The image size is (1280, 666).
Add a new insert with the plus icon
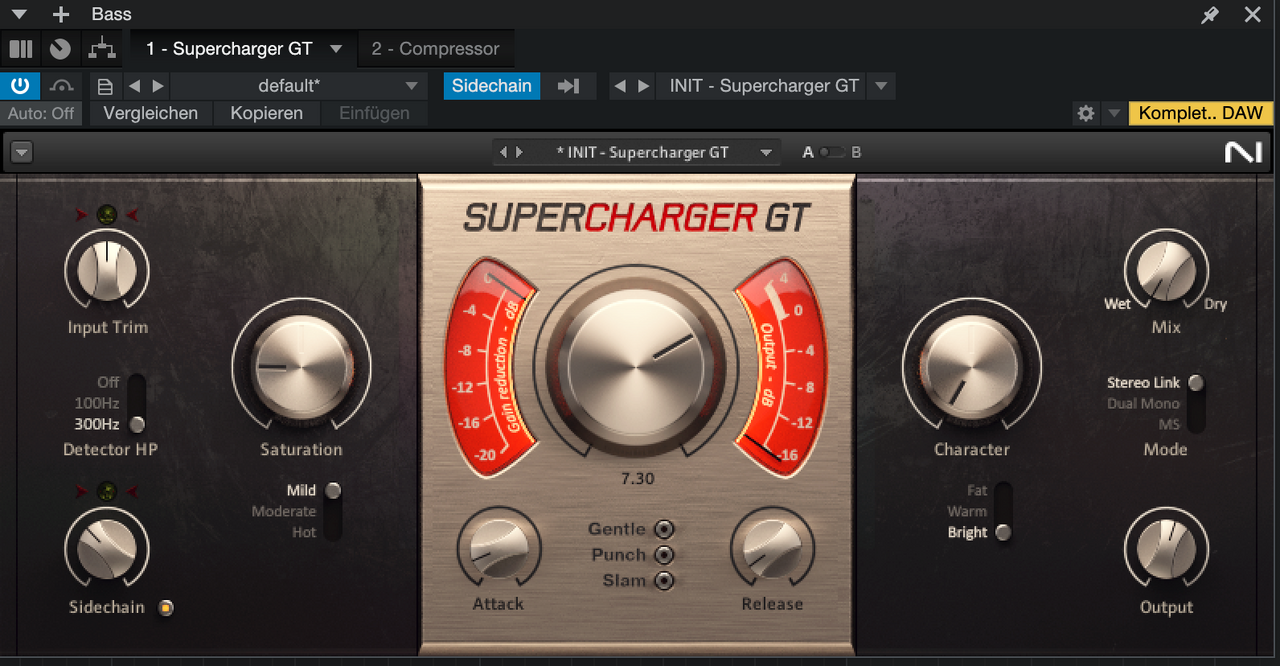coord(61,15)
